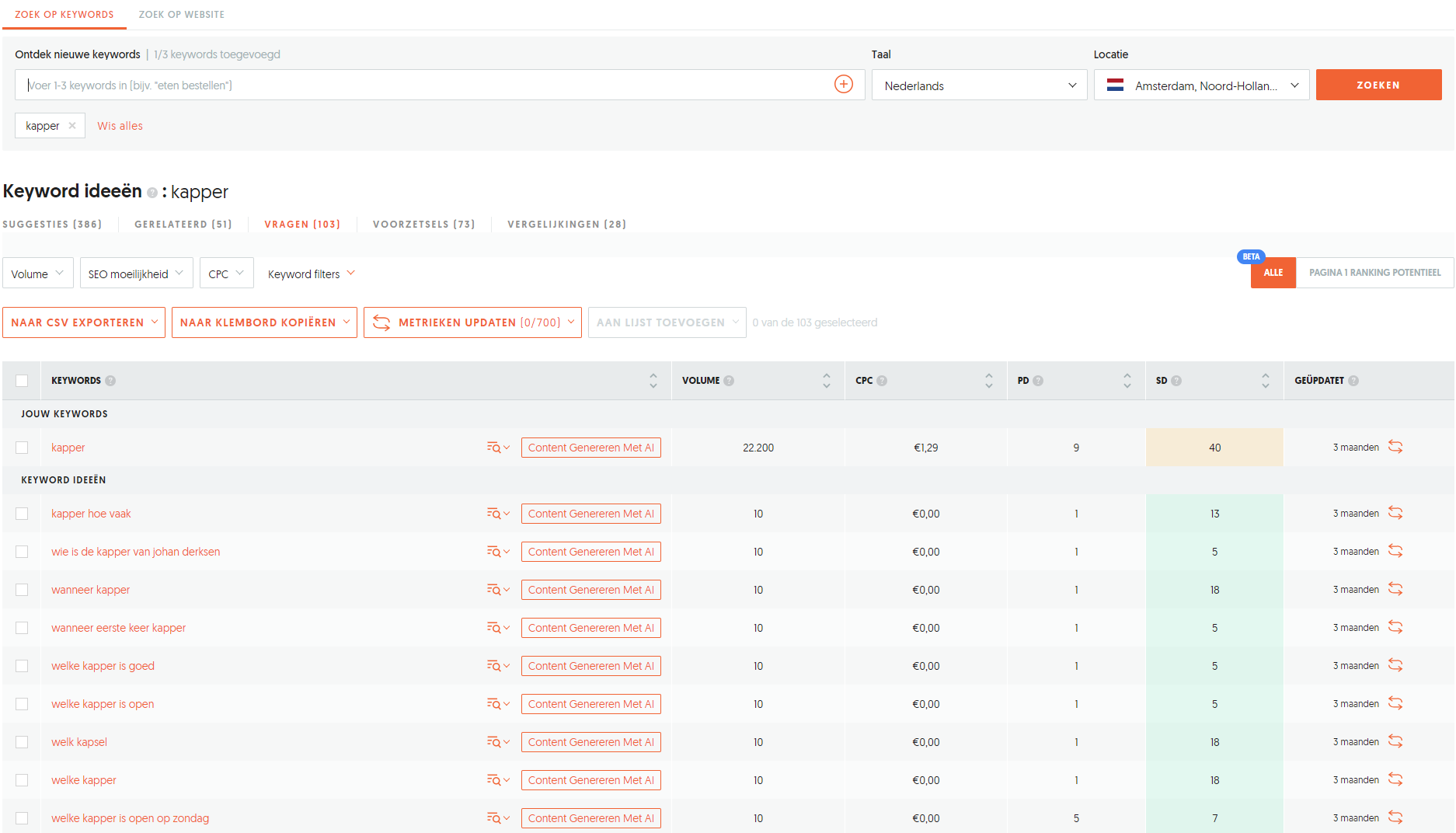Open Naar CSV exporteren dropdown
The image size is (1456, 833).
click(84, 322)
